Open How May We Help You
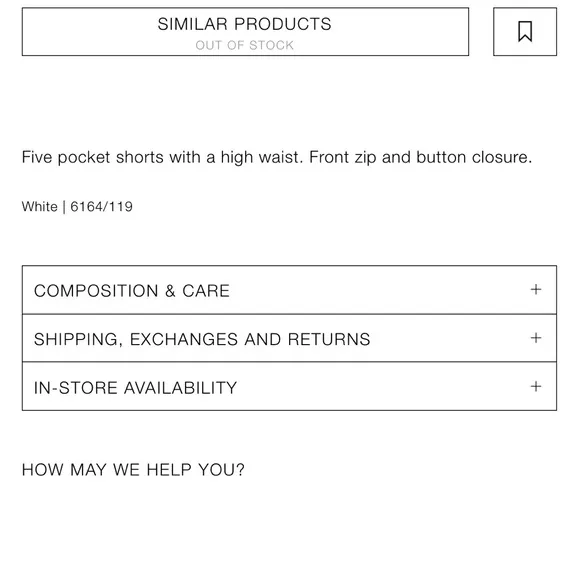 tap(133, 470)
